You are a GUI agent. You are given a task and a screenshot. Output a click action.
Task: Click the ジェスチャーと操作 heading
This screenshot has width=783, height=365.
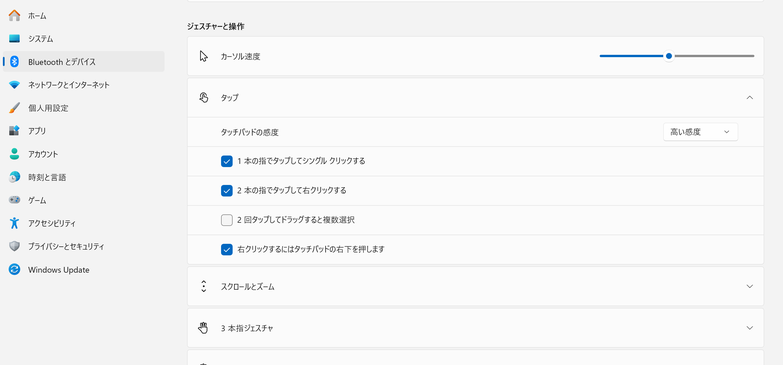tap(216, 26)
